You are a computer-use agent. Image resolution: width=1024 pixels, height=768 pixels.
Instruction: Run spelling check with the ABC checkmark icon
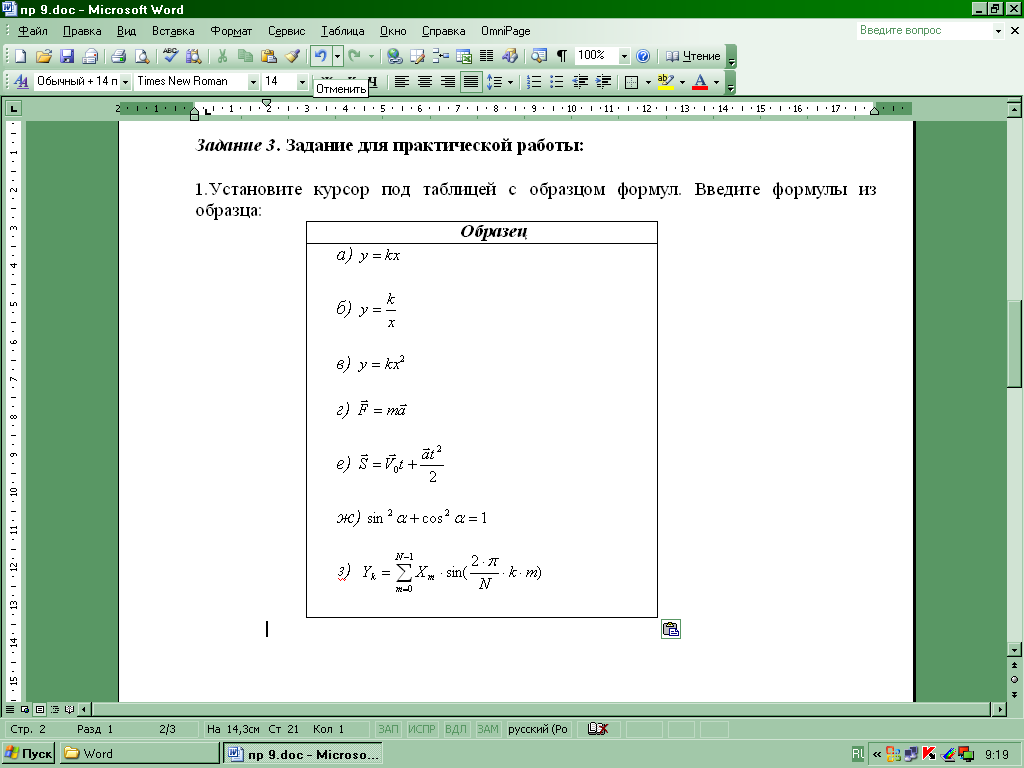pyautogui.click(x=170, y=56)
